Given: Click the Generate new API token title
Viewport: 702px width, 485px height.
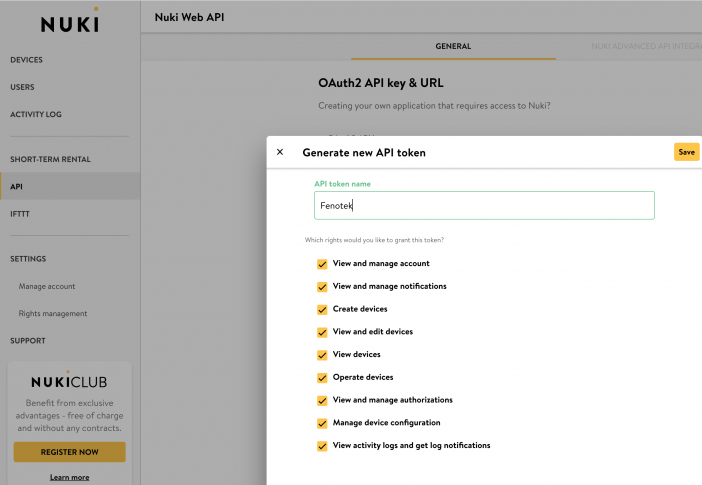Looking at the screenshot, I should pos(364,153).
